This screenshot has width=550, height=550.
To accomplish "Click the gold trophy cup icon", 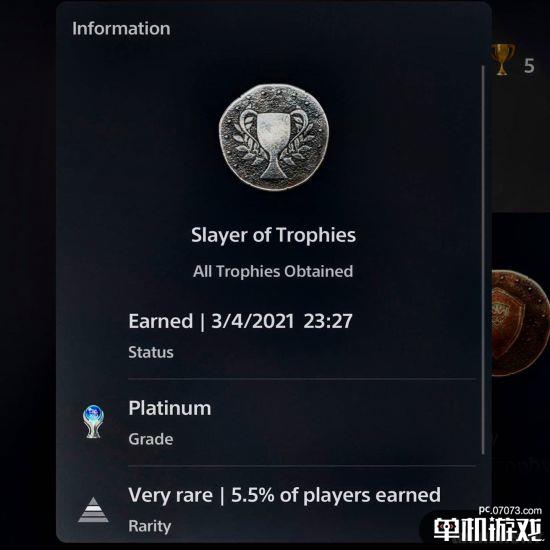I will point(503,59).
